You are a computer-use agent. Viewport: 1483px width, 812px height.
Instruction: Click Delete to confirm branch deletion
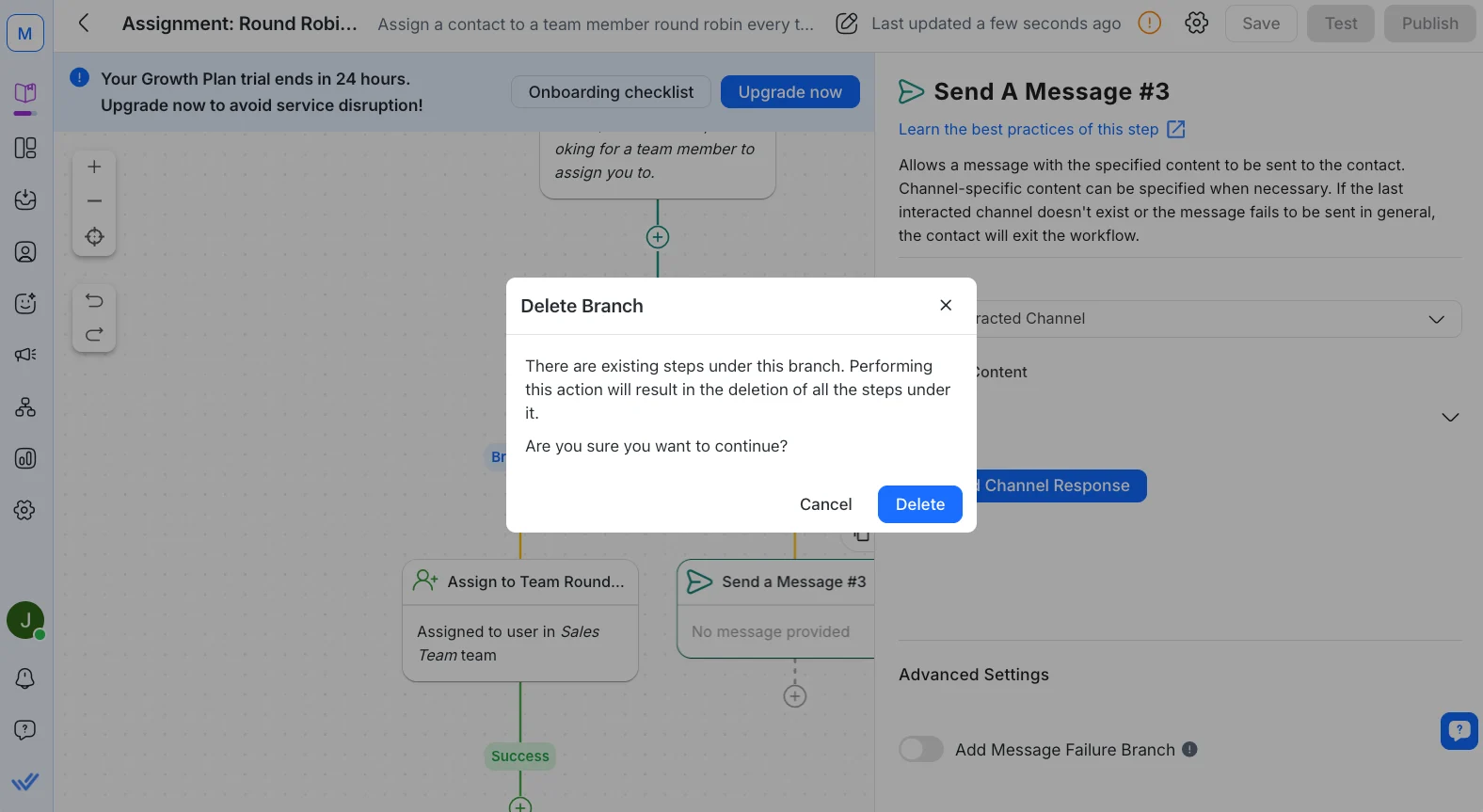(919, 504)
